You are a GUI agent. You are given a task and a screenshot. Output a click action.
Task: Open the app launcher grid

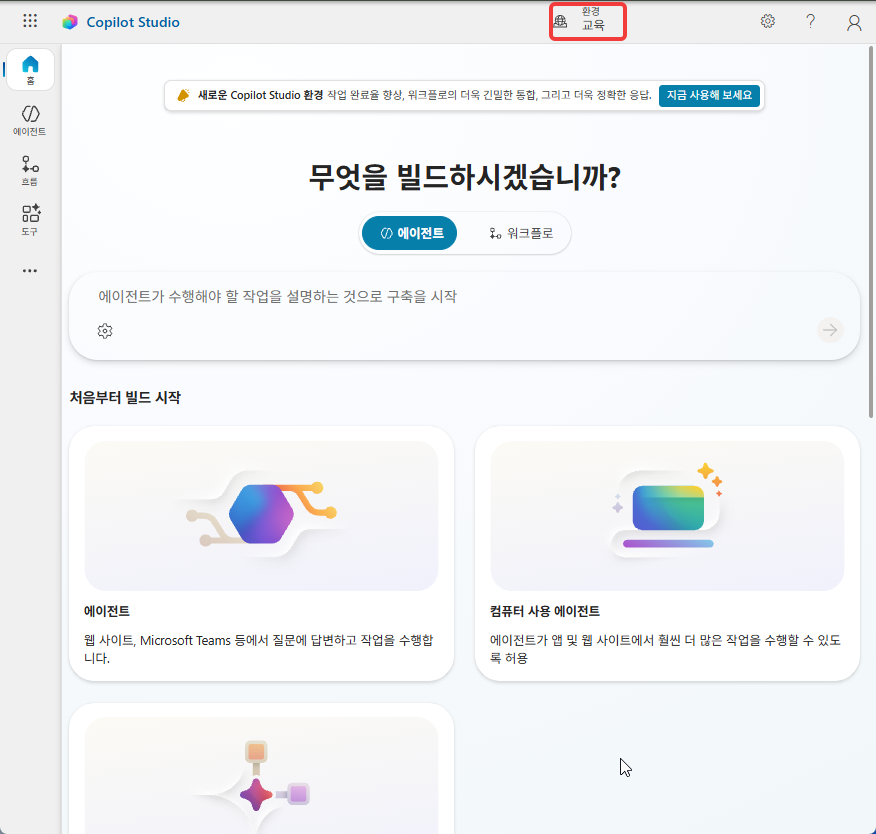click(x=30, y=21)
